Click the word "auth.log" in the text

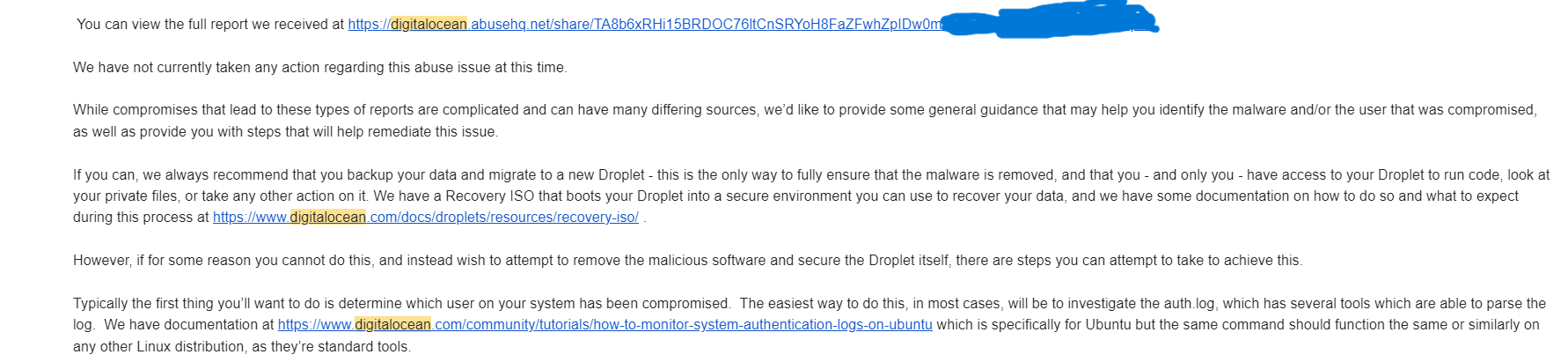point(1190,304)
